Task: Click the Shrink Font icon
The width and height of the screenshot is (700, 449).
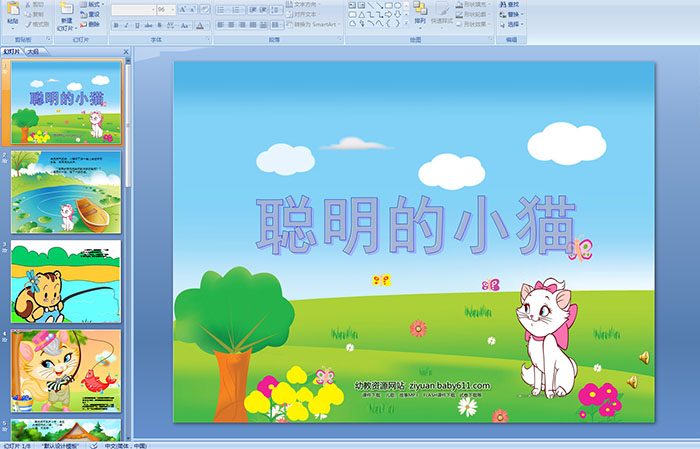Action: coord(193,10)
